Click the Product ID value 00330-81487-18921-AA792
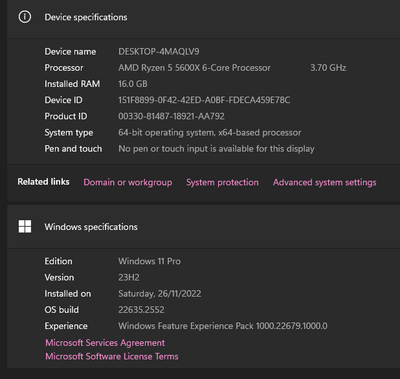This screenshot has width=400, height=379. [171, 116]
